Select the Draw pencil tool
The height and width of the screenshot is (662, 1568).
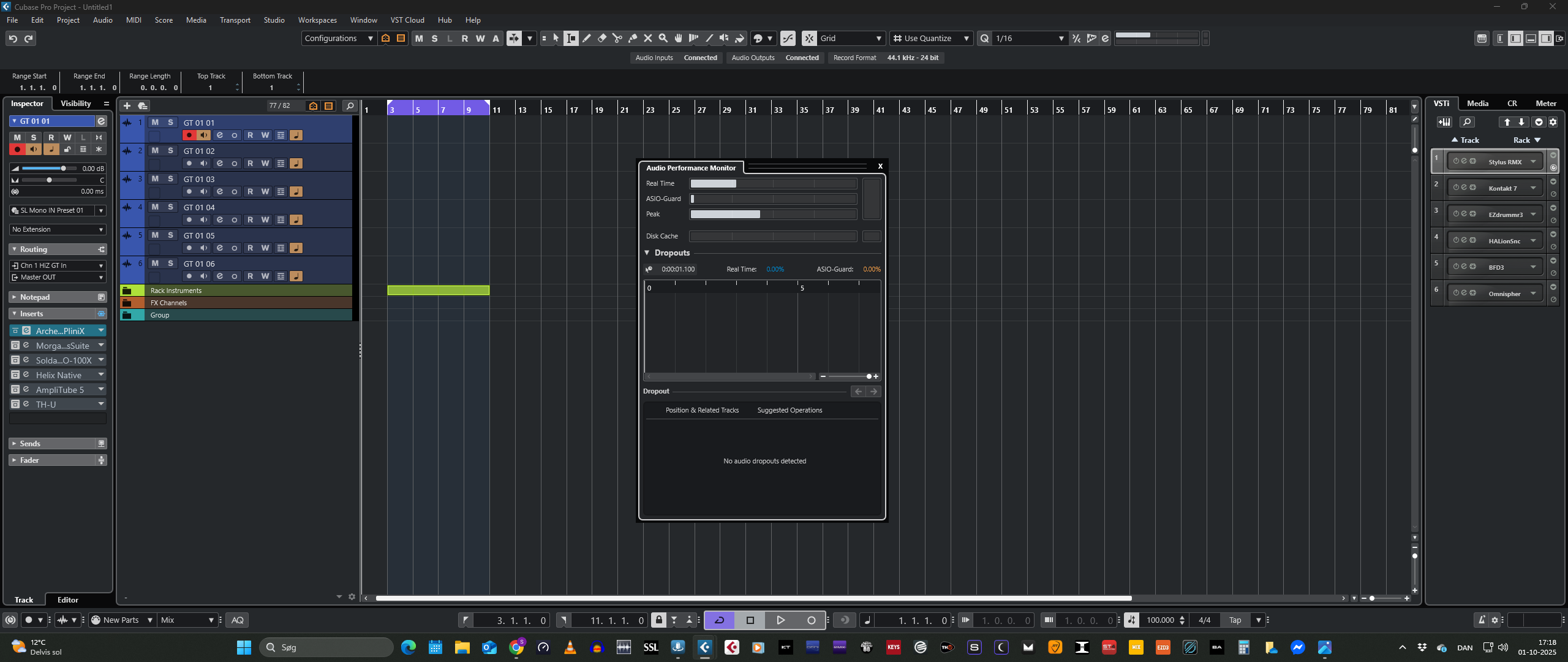click(586, 39)
